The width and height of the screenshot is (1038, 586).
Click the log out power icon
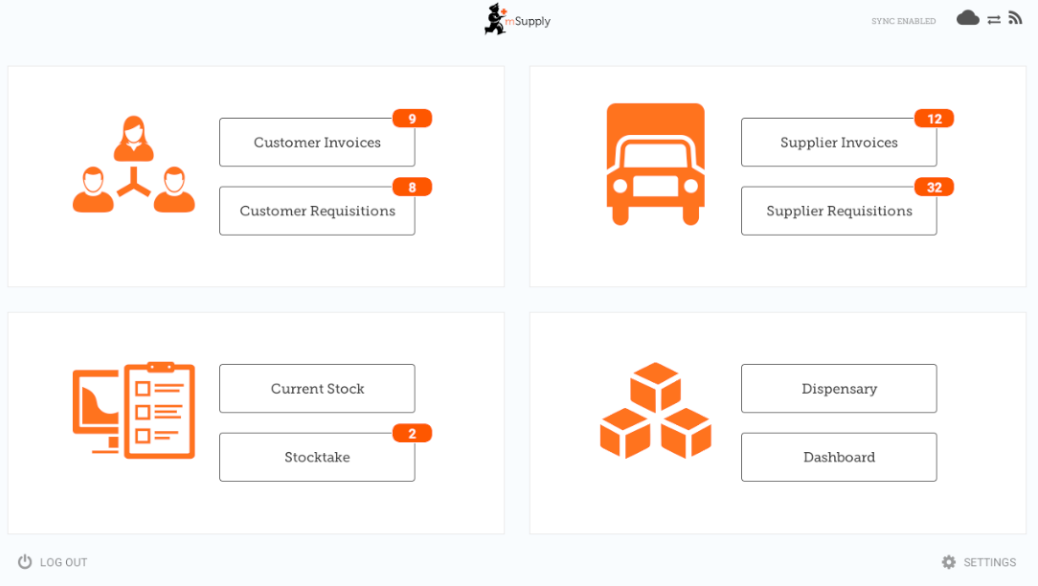pyautogui.click(x=25, y=562)
